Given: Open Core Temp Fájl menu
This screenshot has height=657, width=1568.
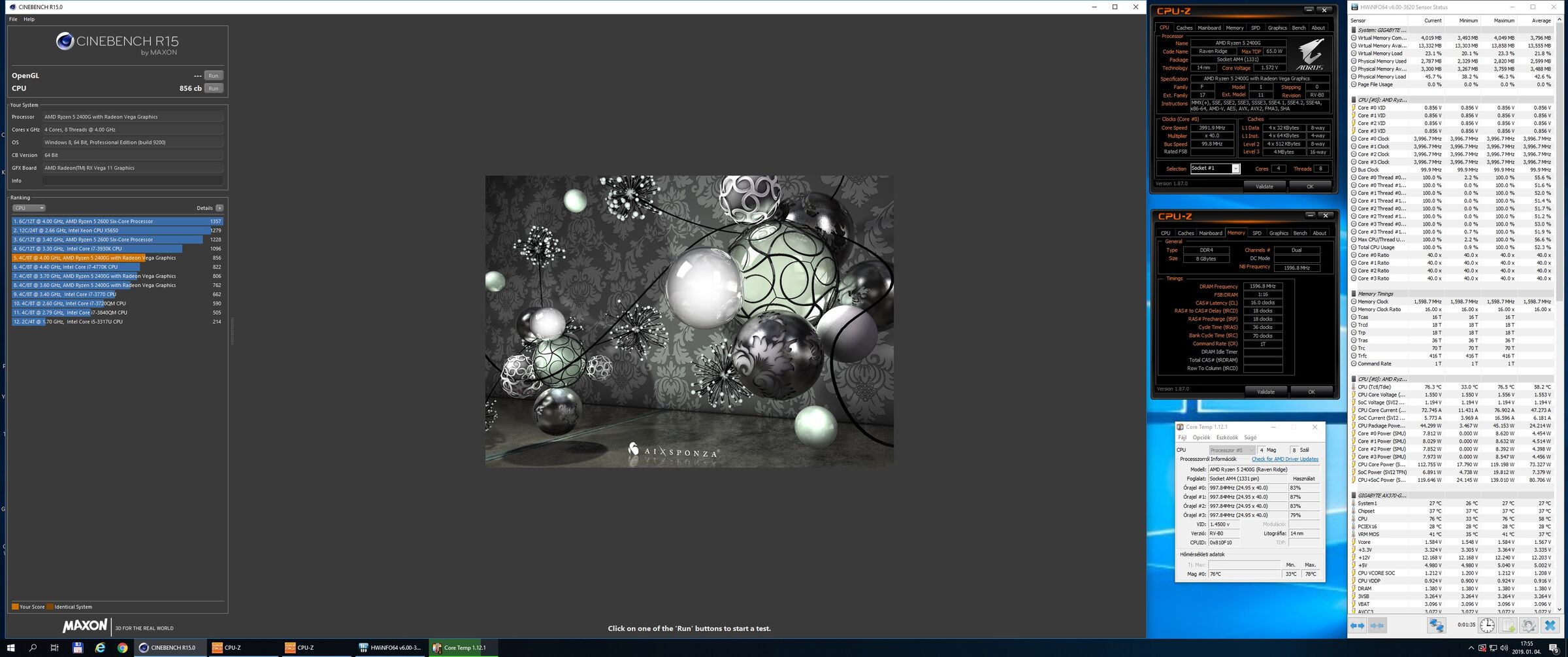Looking at the screenshot, I should (x=1182, y=437).
